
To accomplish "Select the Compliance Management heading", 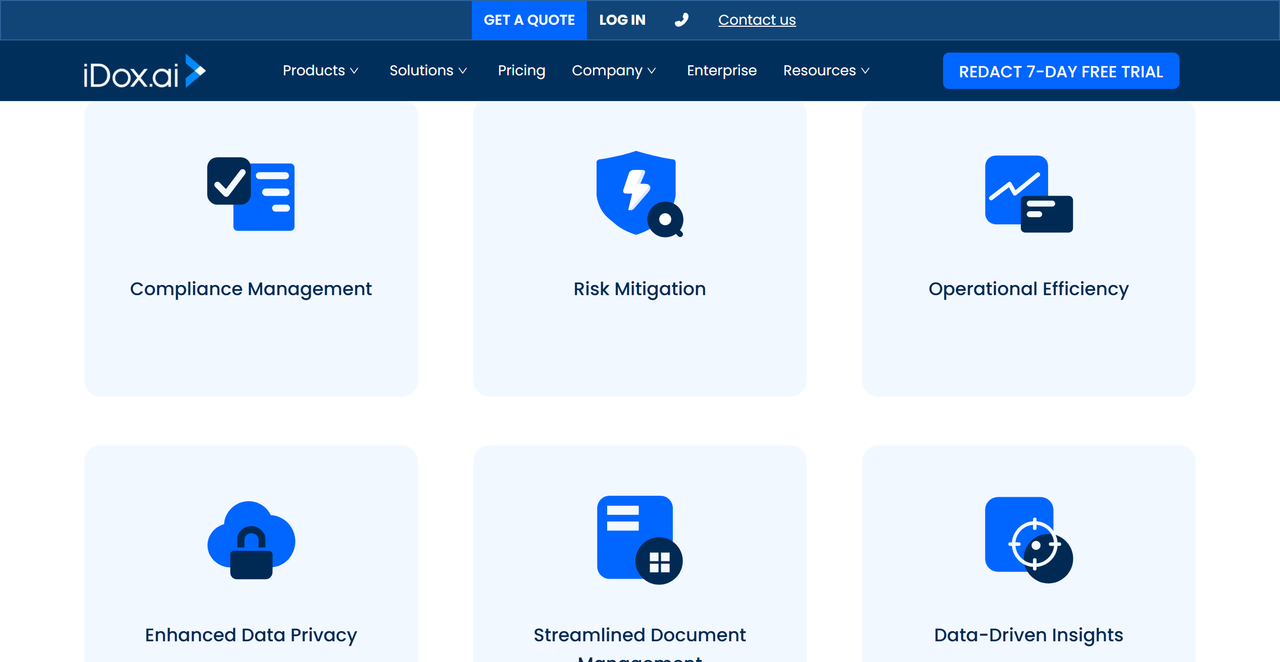I will click(251, 289).
